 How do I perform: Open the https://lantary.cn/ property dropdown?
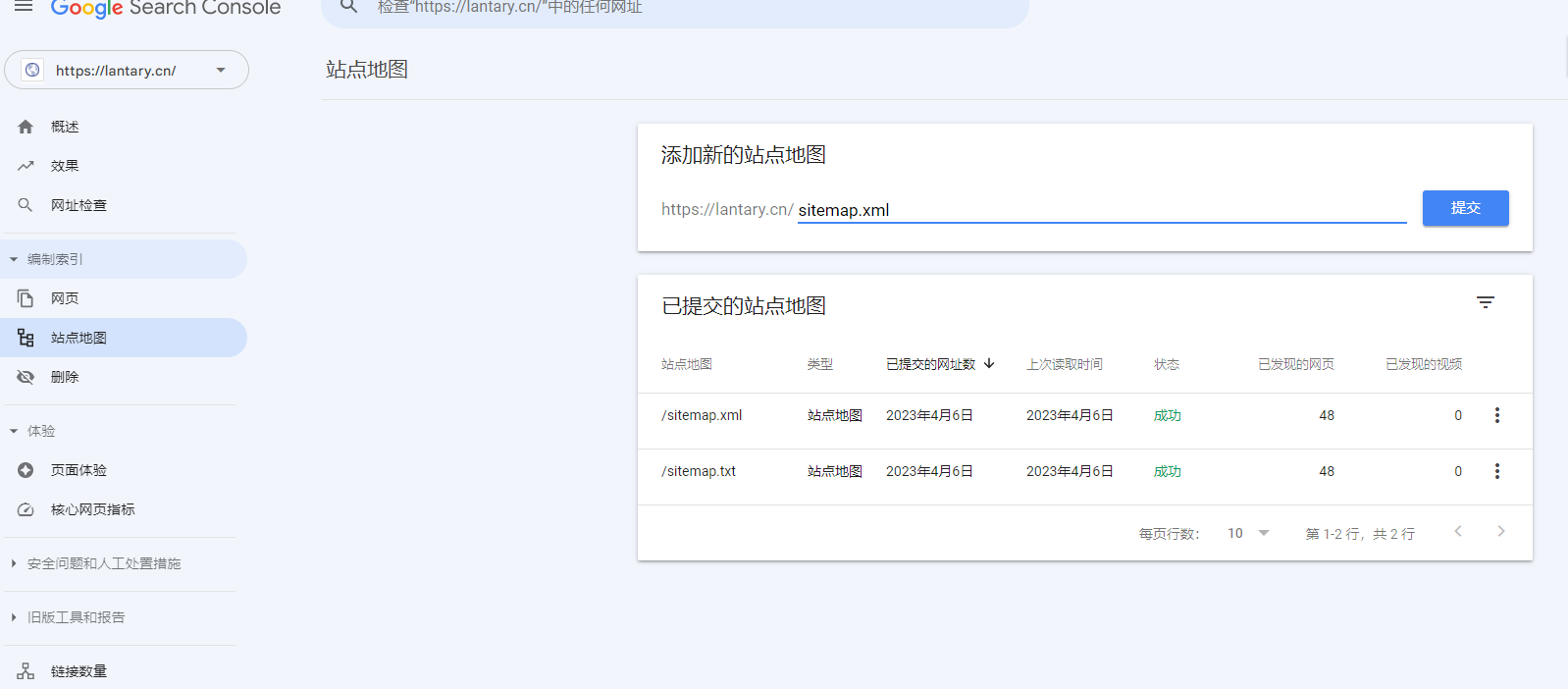[127, 71]
